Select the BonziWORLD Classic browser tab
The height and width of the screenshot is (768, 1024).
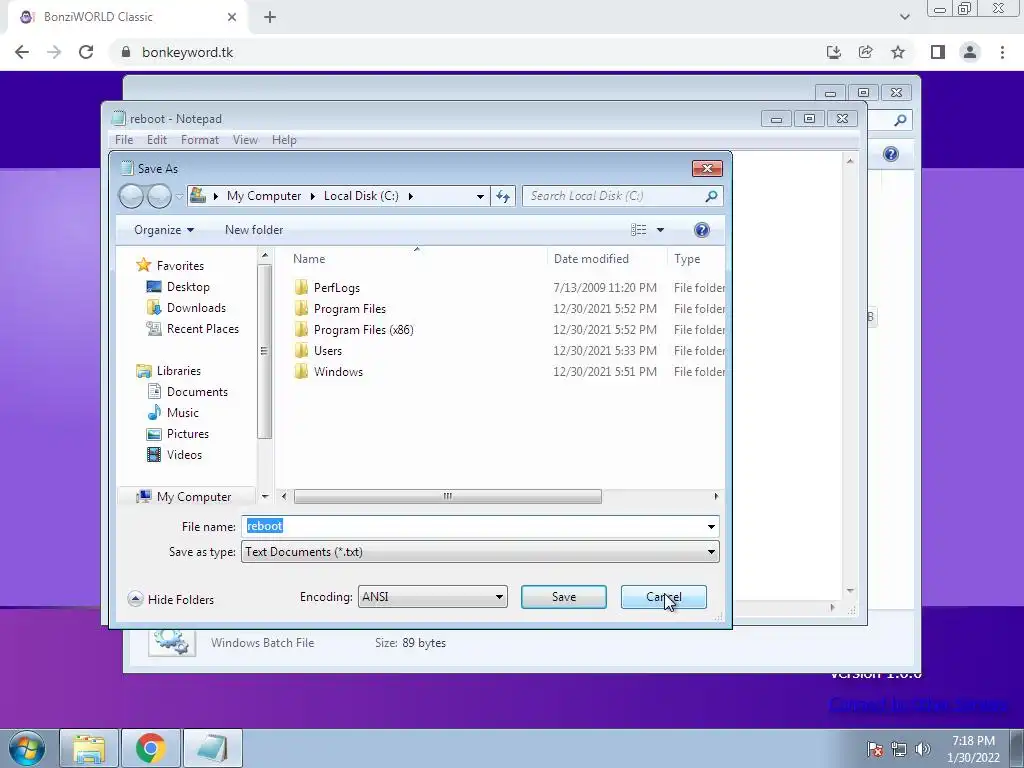[128, 17]
